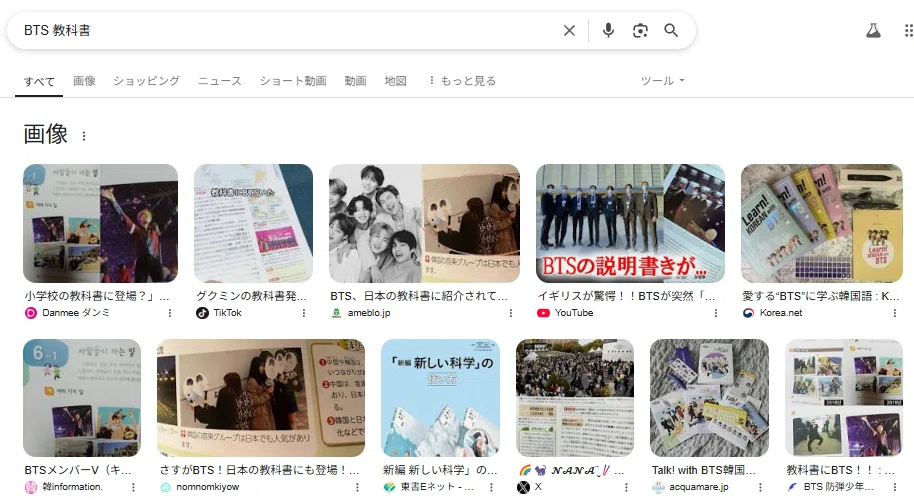This screenshot has height=503, width=914.
Task: Open options menu beside 画像 heading
Action: 84,136
